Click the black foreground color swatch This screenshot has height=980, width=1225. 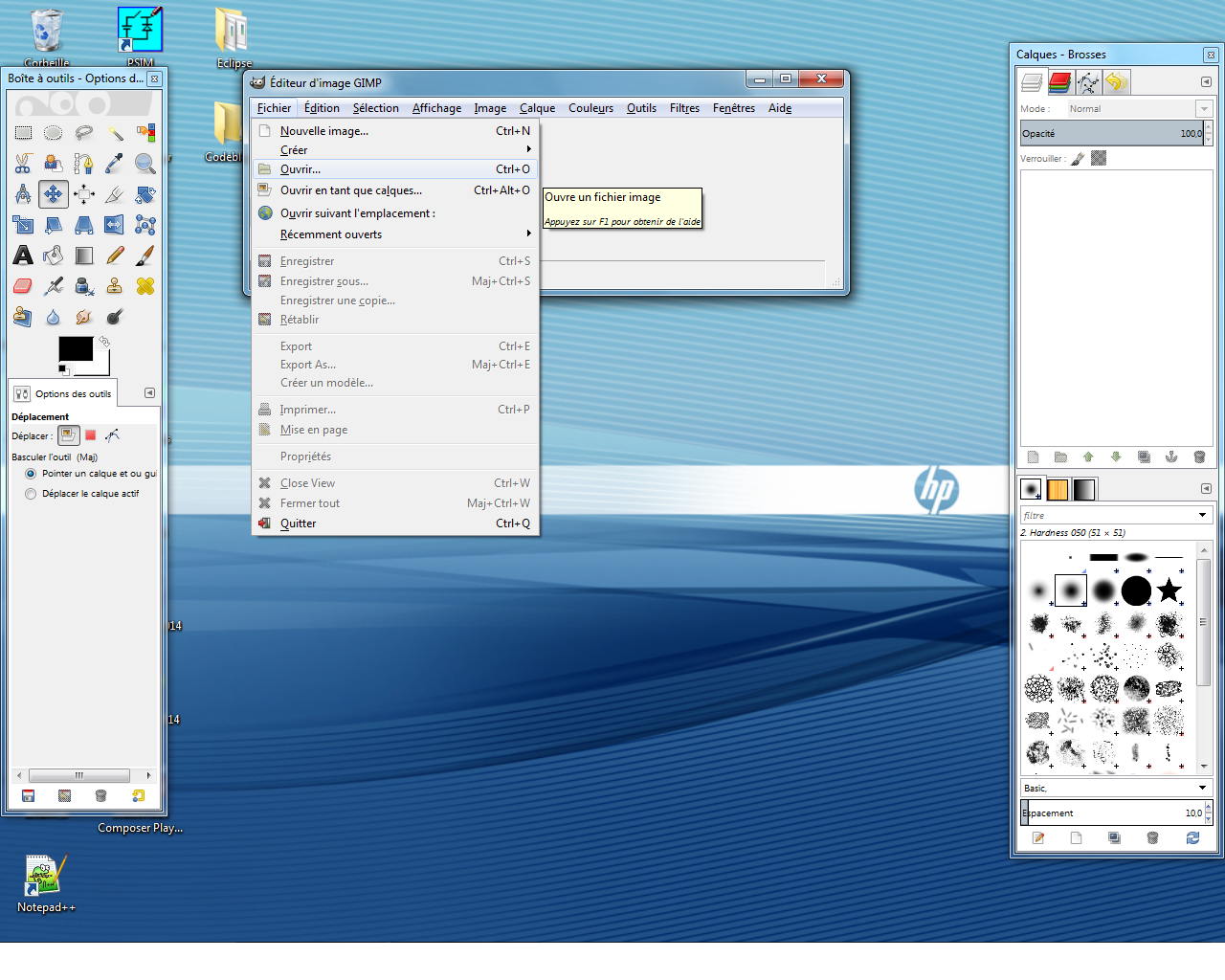[x=76, y=348]
